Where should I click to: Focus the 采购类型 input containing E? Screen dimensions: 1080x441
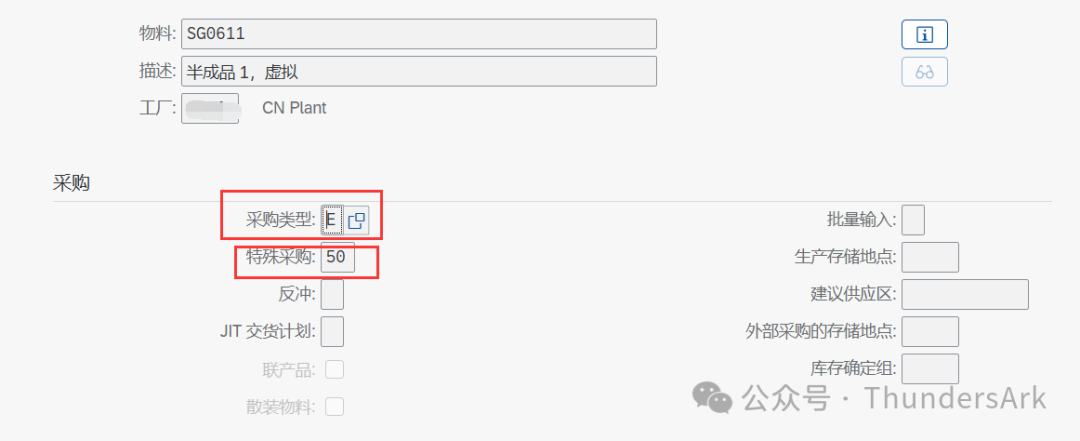coord(332,220)
